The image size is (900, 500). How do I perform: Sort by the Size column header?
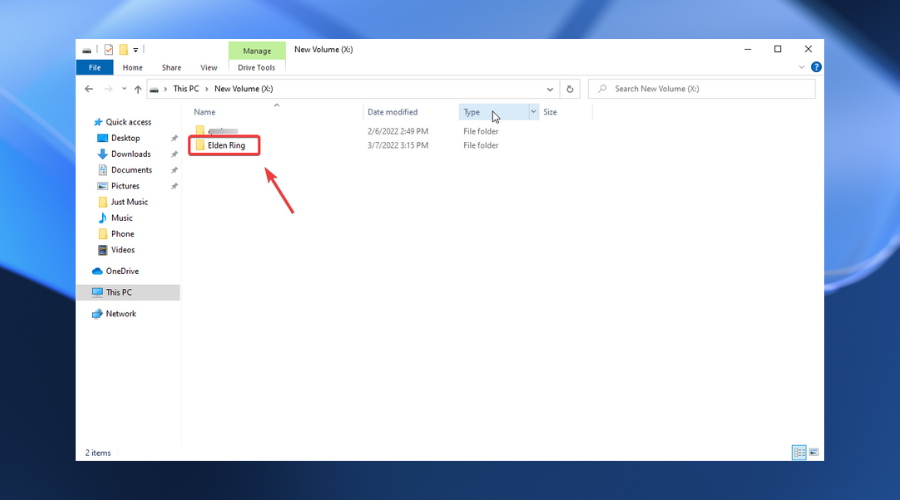click(x=550, y=112)
